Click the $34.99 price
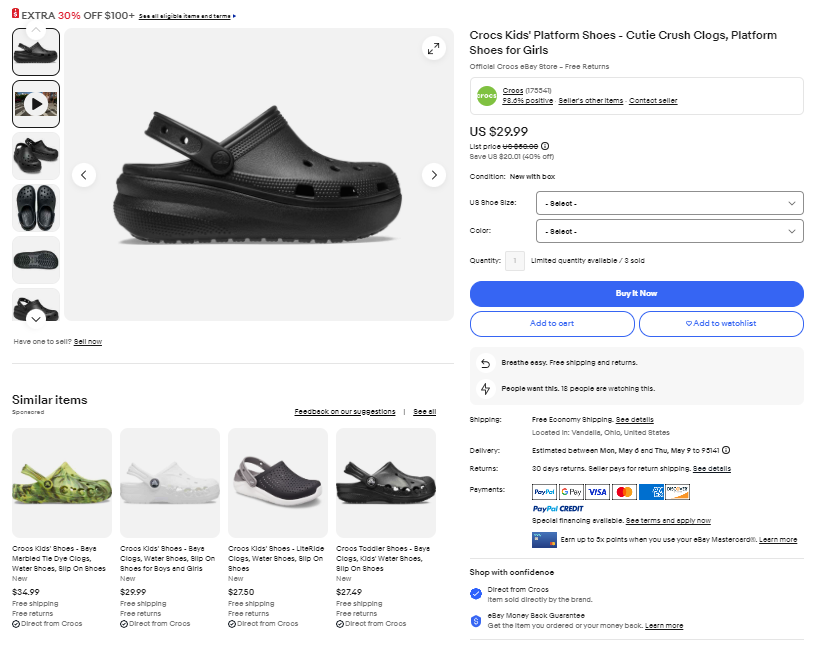 [x=26, y=592]
